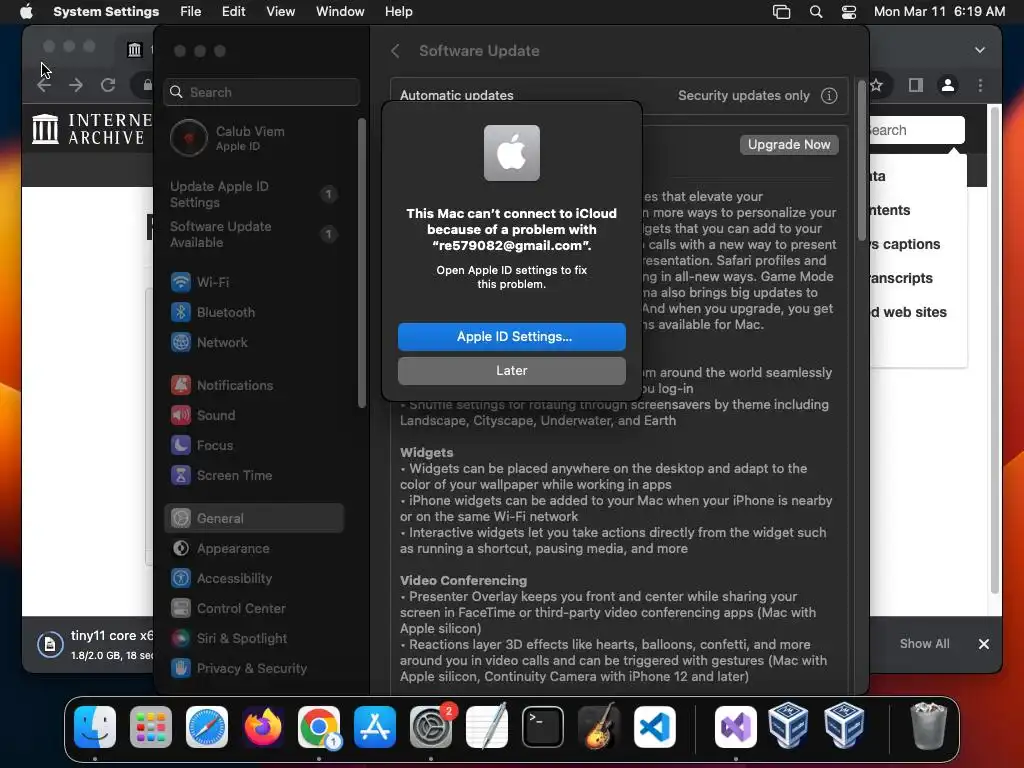
Task: Click Chrome forward arrow
Action: click(x=76, y=85)
